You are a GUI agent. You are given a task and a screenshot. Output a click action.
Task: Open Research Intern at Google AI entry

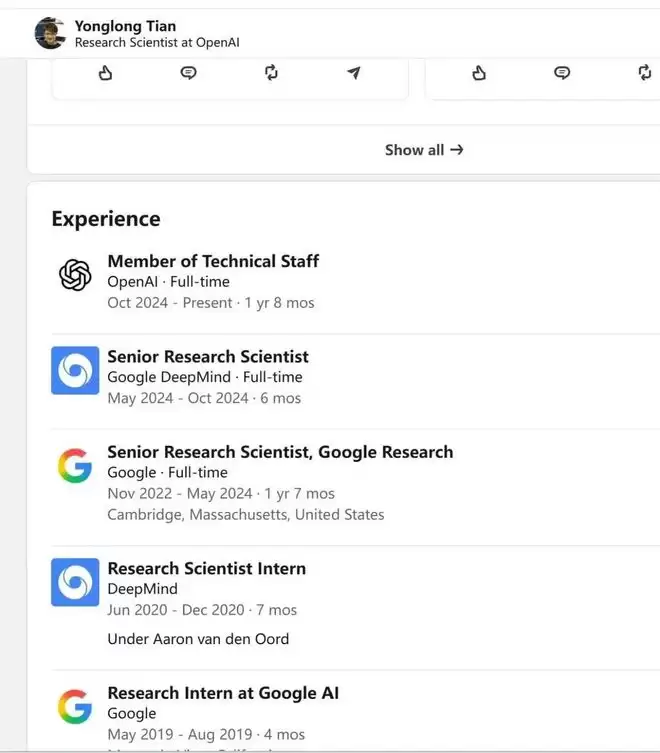point(223,693)
